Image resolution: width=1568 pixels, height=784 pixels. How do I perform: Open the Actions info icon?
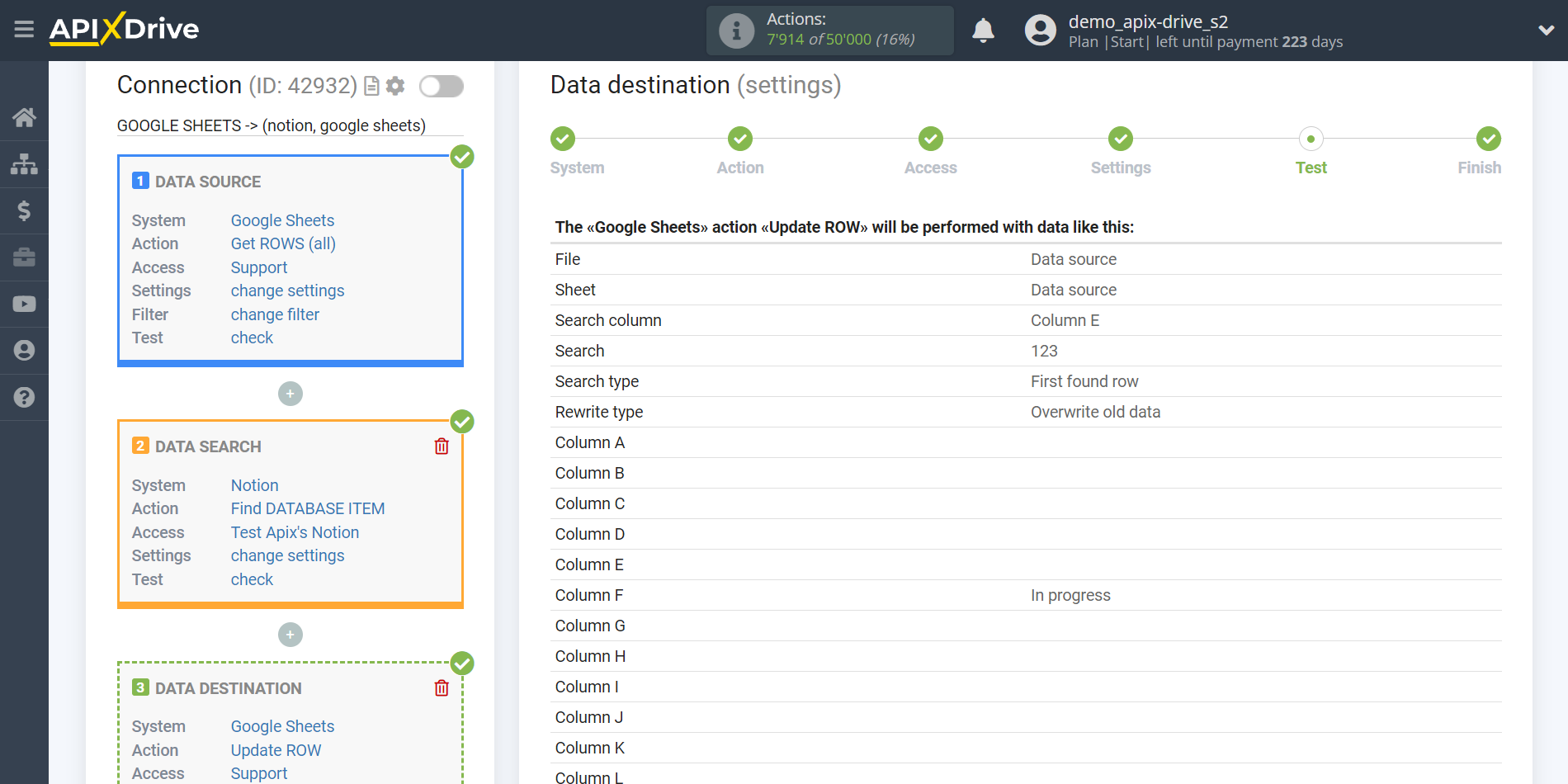click(x=736, y=31)
